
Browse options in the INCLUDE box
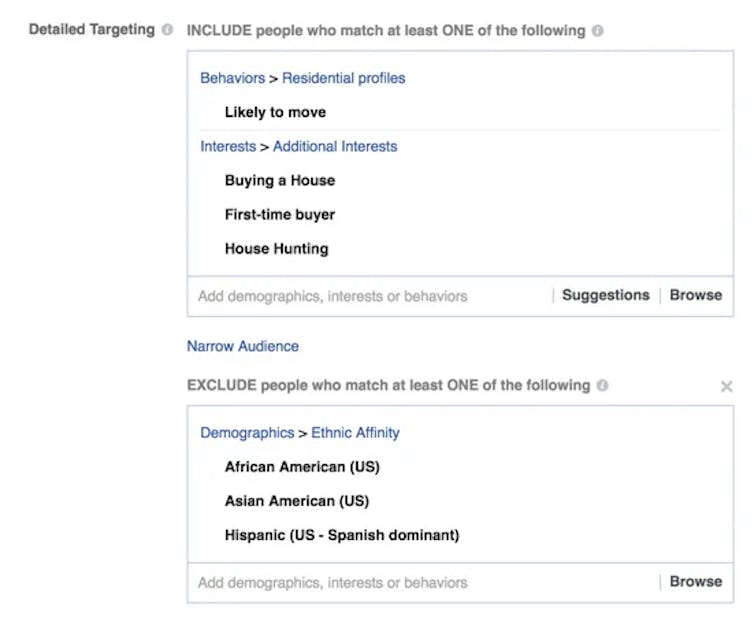[x=696, y=295]
